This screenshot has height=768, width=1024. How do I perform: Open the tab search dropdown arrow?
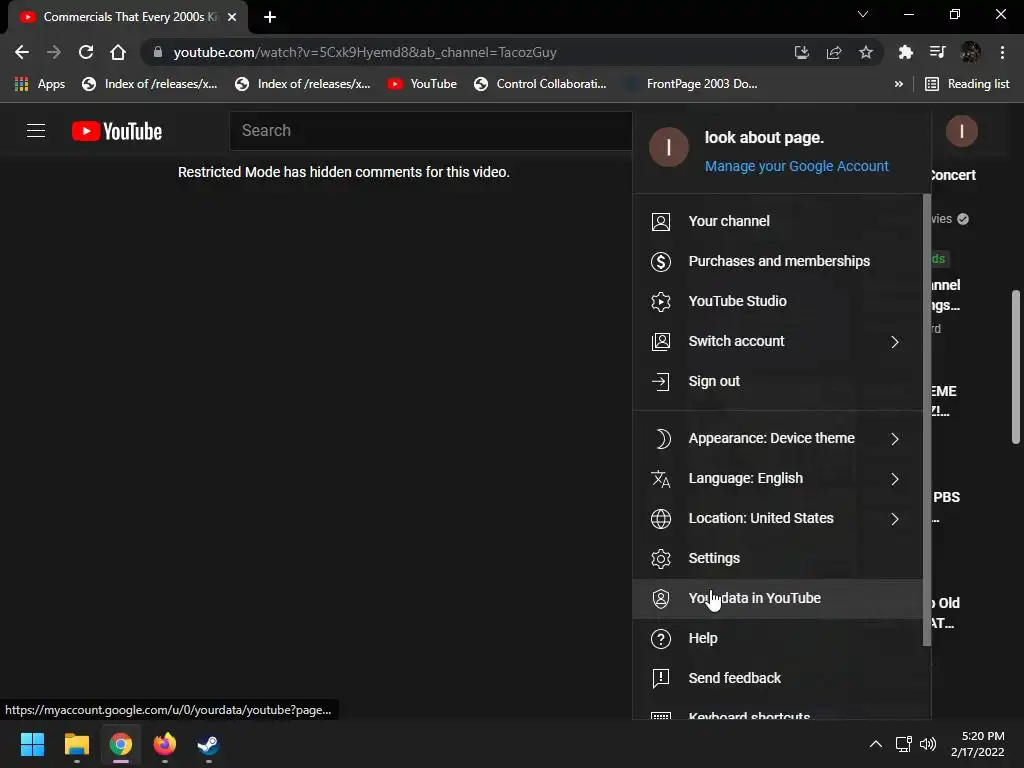[x=863, y=14]
